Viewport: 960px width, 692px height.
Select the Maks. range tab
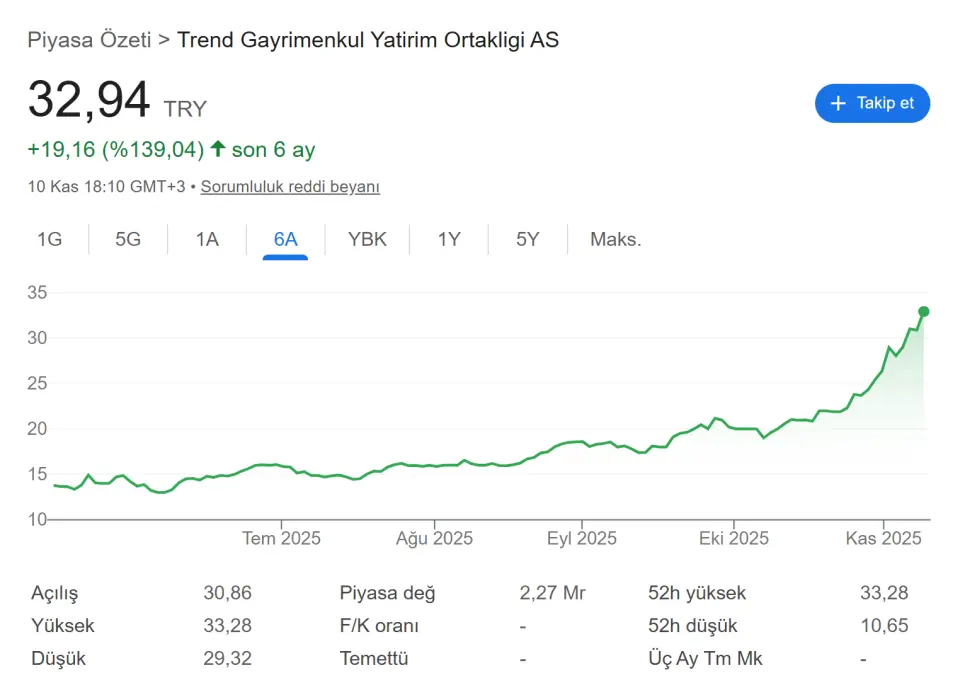point(616,240)
